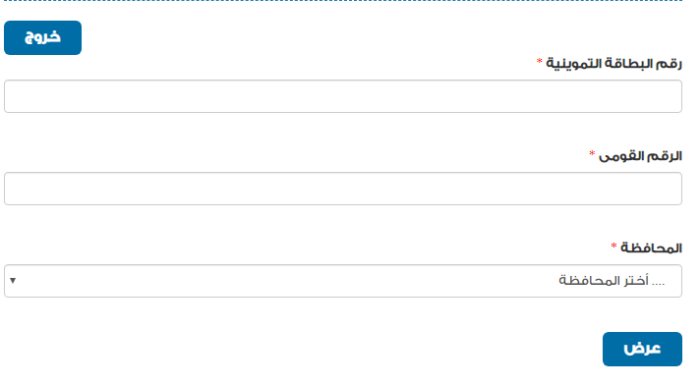Viewport: 700px width, 385px height.
Task: Click the red asterisk beside الرقم القومى
Action: pos(592,153)
